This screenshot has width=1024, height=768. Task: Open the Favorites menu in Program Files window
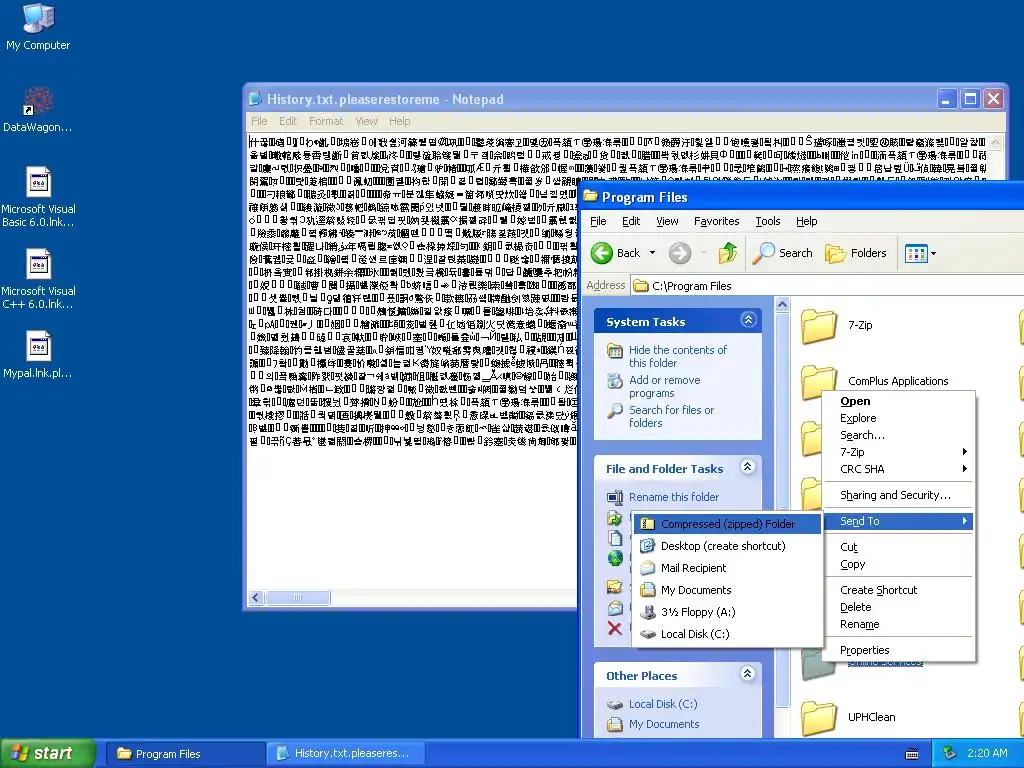point(716,221)
